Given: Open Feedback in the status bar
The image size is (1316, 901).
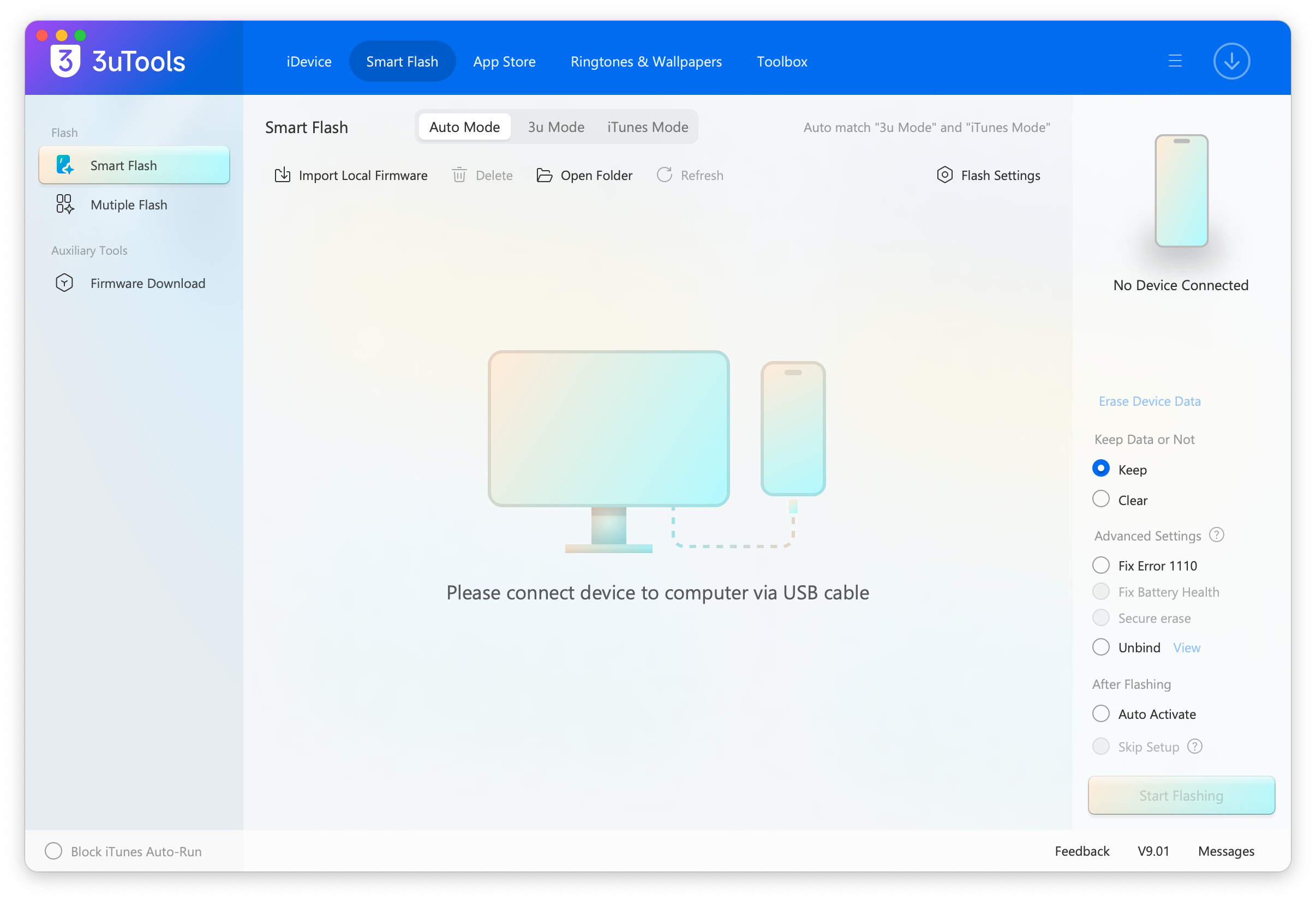Looking at the screenshot, I should pyautogui.click(x=1081, y=851).
